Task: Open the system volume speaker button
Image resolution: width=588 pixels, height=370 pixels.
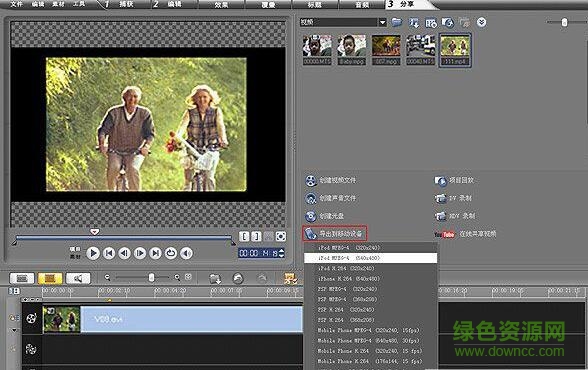Action: pyautogui.click(x=186, y=253)
